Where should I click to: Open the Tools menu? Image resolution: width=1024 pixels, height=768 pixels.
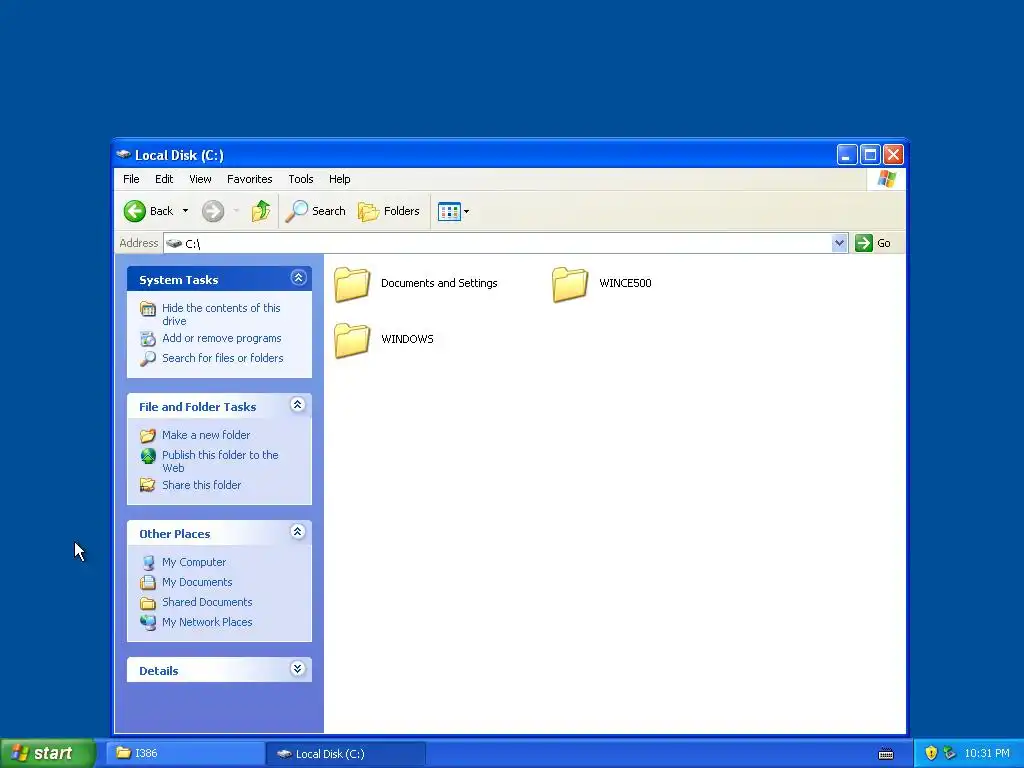coord(301,179)
